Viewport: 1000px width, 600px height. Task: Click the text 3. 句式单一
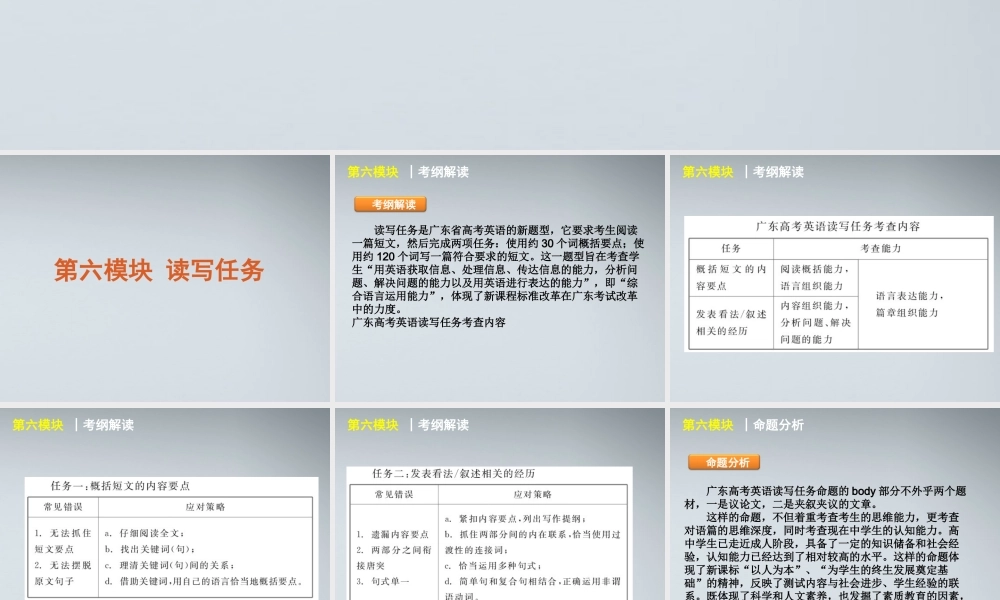[x=383, y=582]
